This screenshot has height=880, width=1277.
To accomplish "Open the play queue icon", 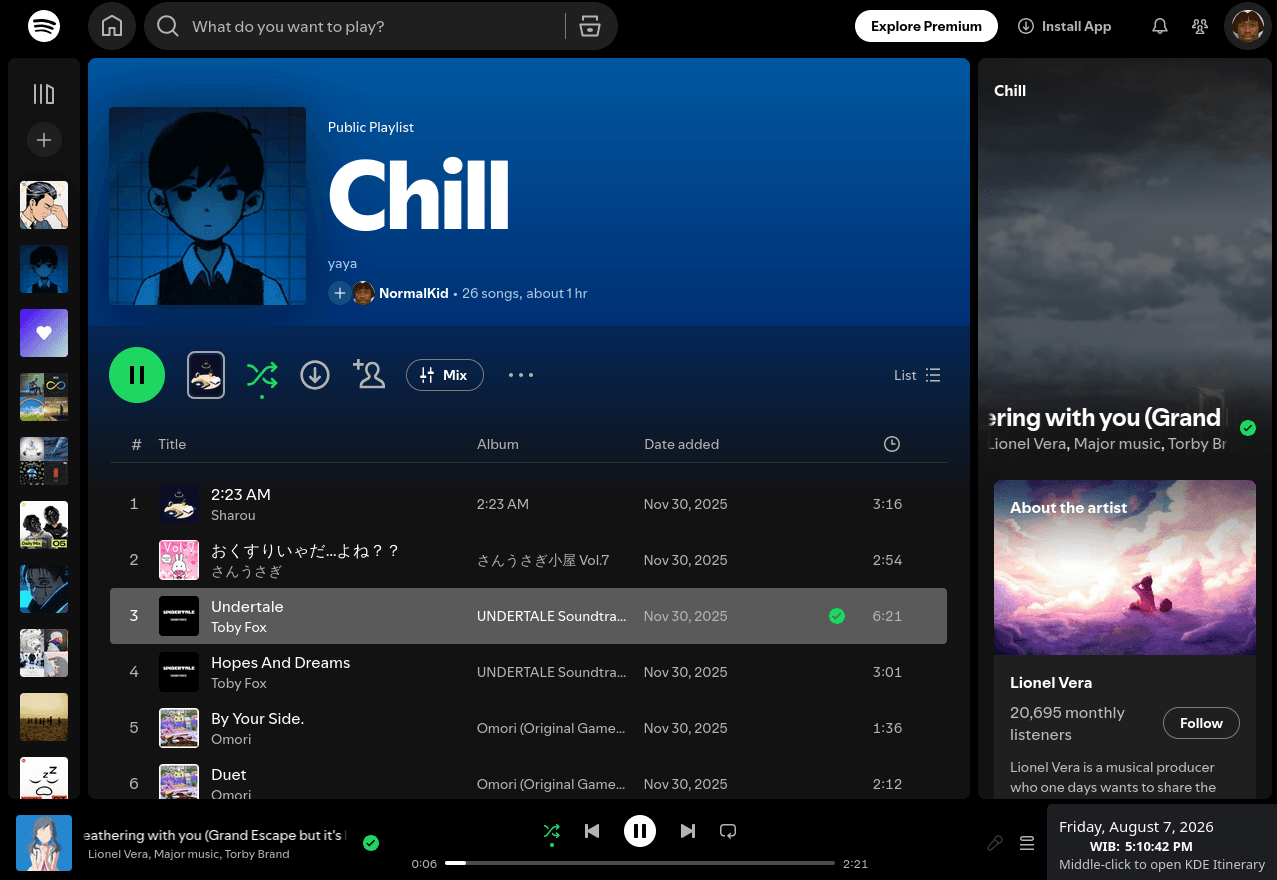I will [x=1027, y=843].
